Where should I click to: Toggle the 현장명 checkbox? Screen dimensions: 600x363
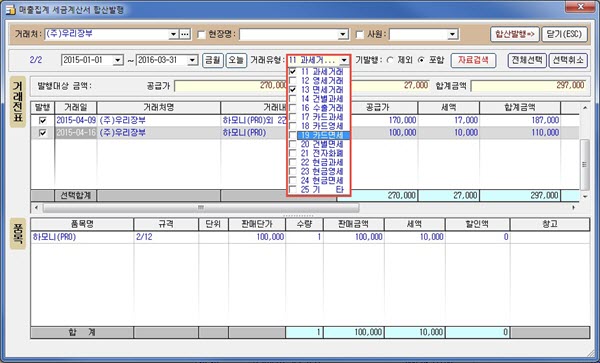(201, 35)
